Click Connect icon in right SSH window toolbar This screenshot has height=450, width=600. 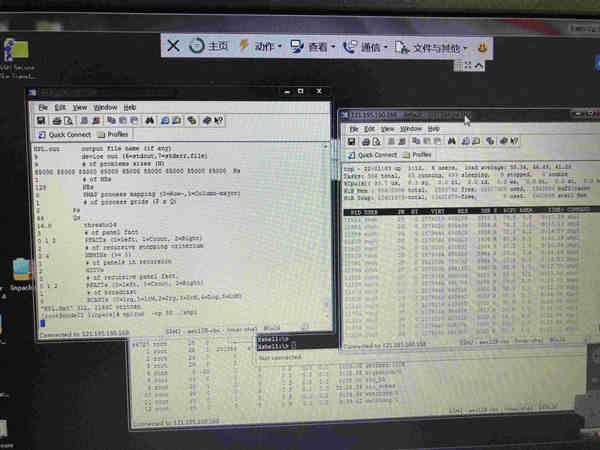[x=391, y=142]
